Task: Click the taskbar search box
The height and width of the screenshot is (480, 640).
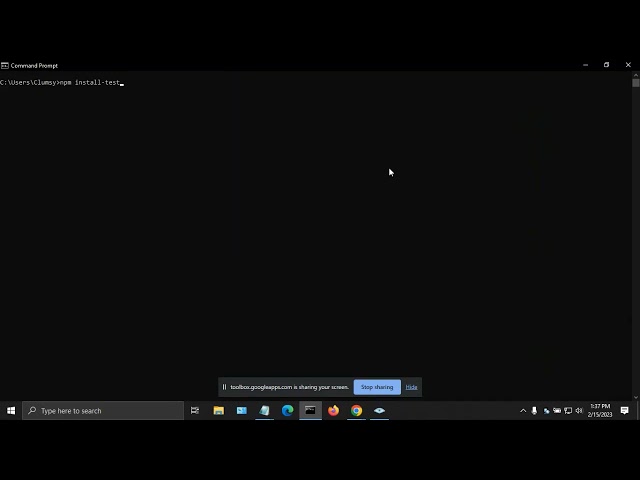Action: coord(103,411)
